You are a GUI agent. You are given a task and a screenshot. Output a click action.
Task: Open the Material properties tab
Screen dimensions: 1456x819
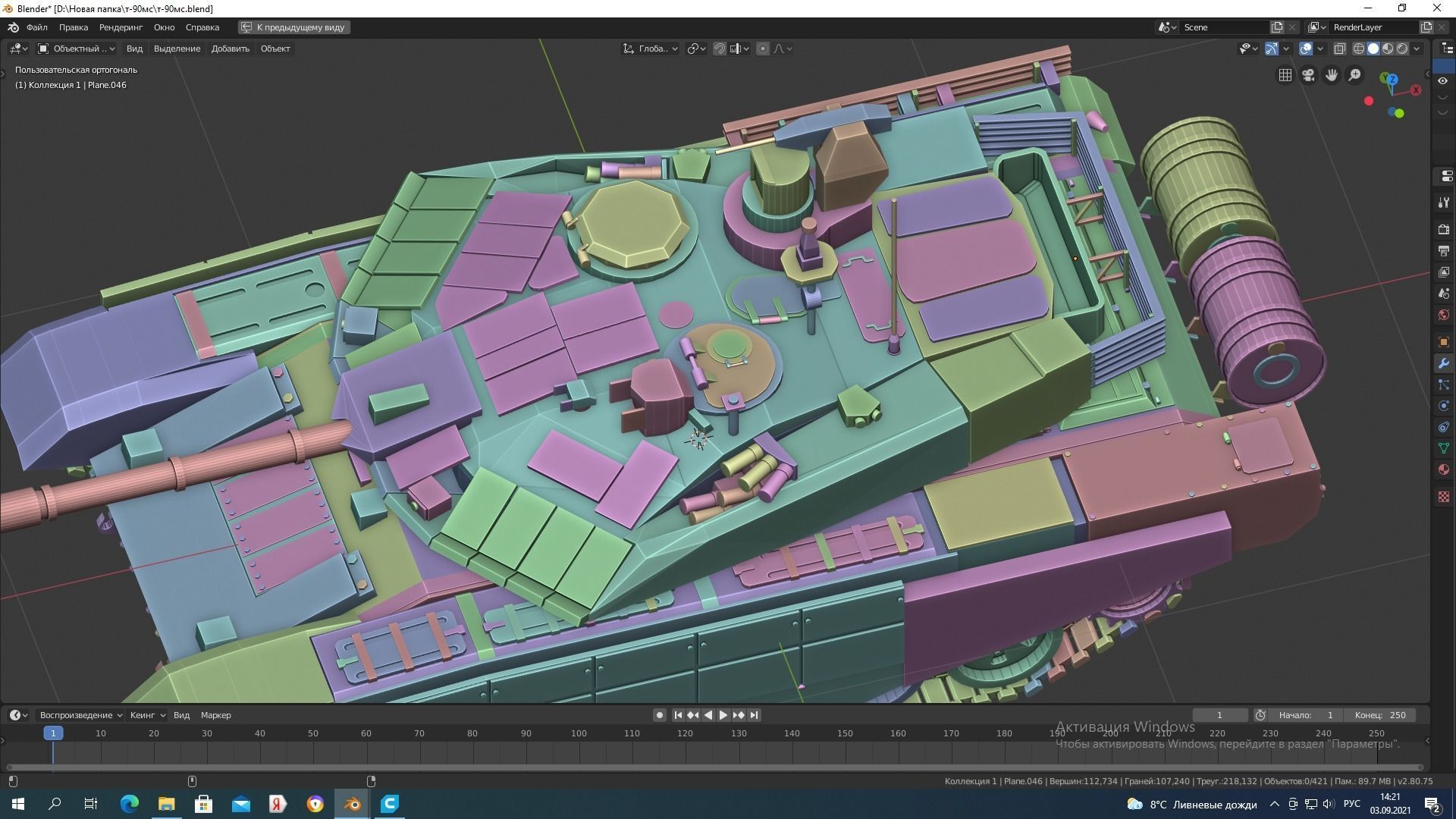pyautogui.click(x=1443, y=470)
